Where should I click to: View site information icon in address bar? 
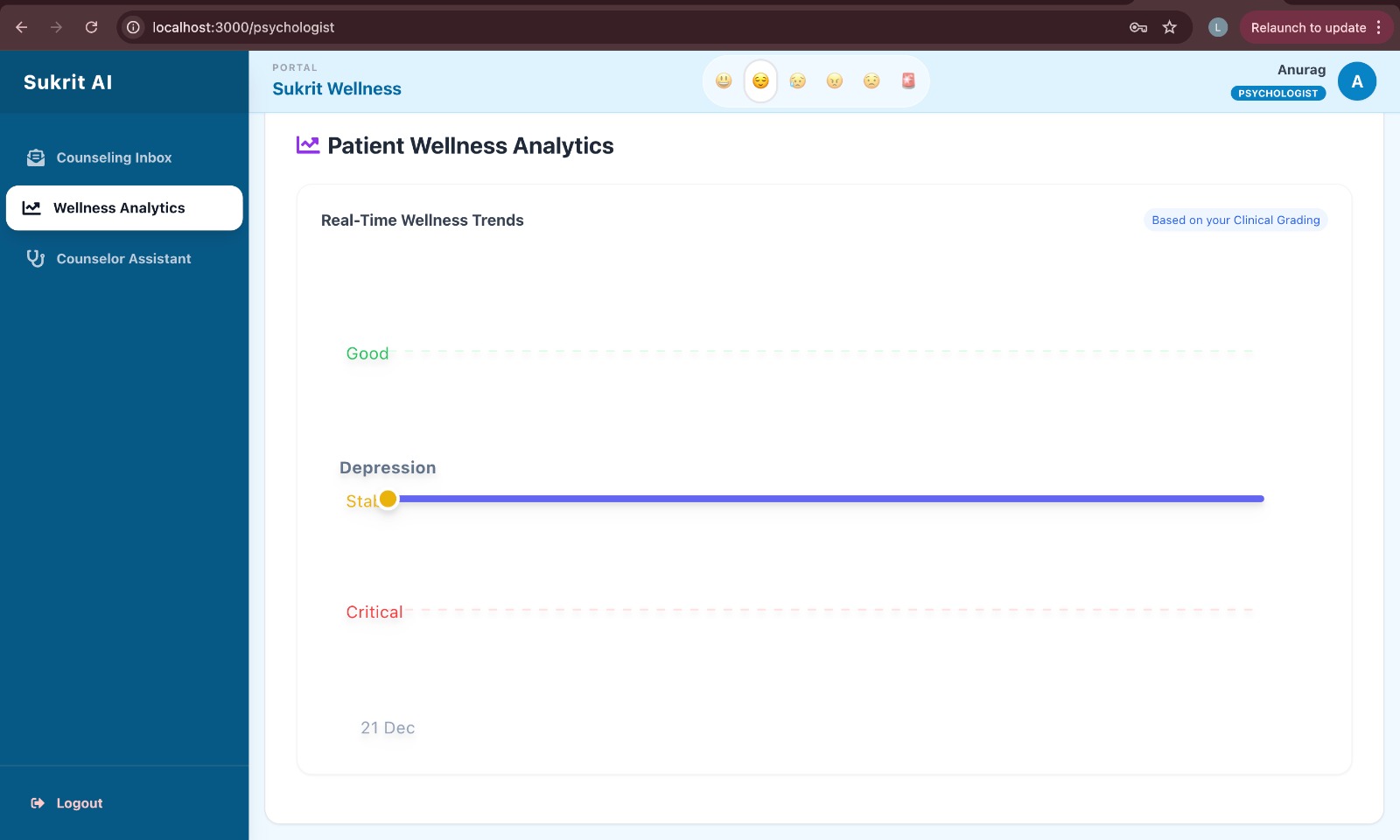point(133,27)
